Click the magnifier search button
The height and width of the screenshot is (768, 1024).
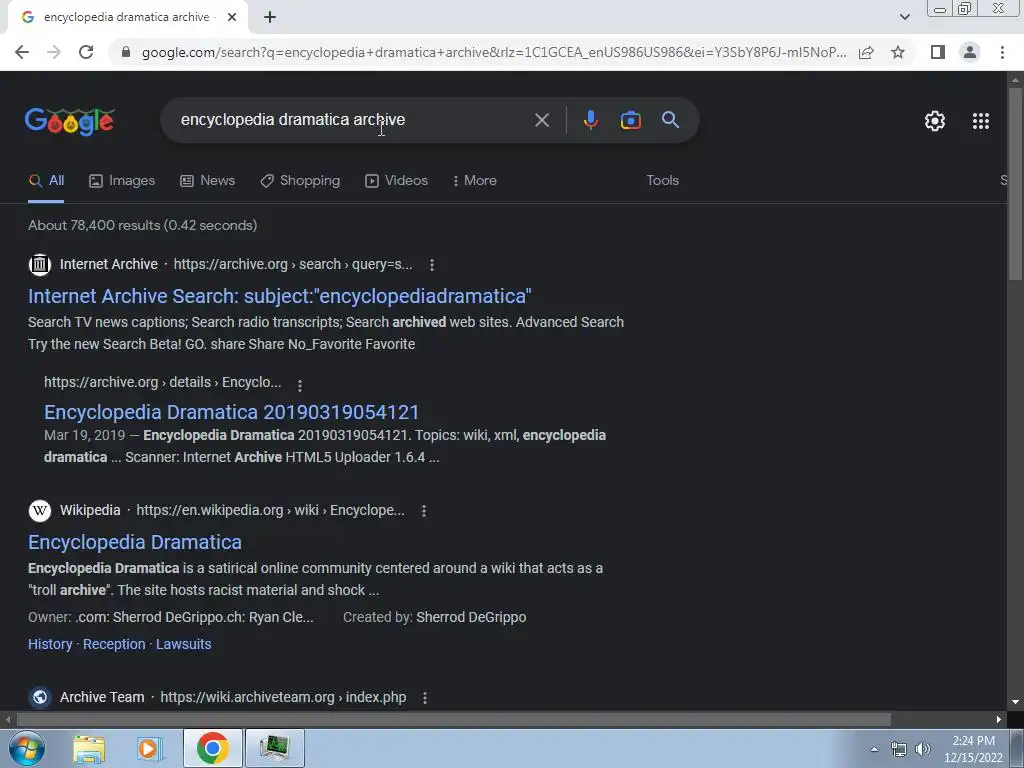(x=671, y=120)
